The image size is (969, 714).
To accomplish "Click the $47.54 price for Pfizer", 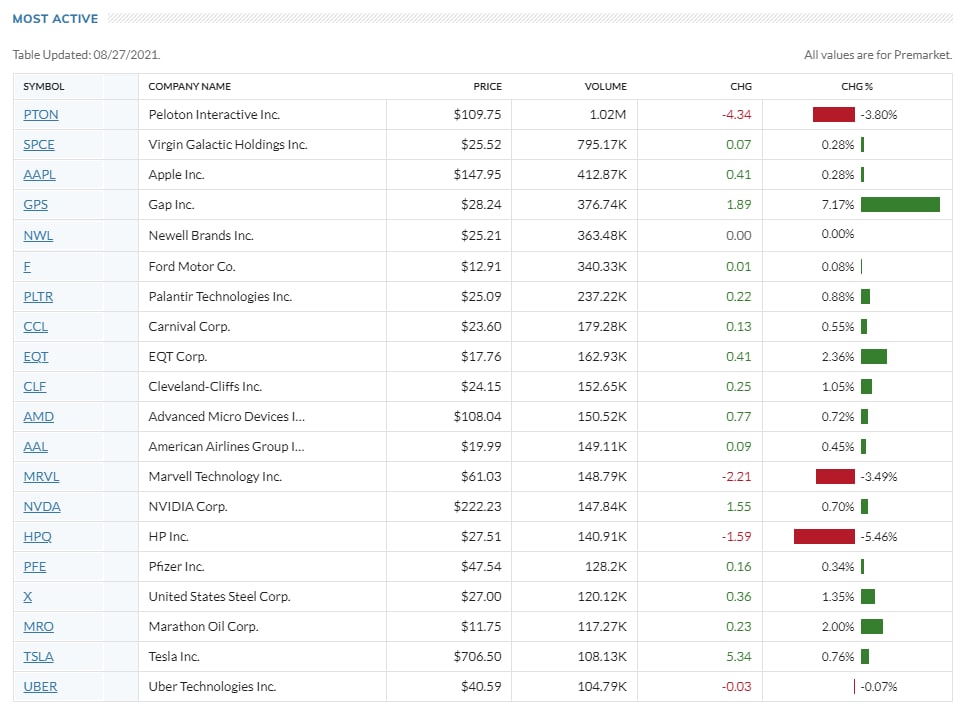I will tap(481, 566).
